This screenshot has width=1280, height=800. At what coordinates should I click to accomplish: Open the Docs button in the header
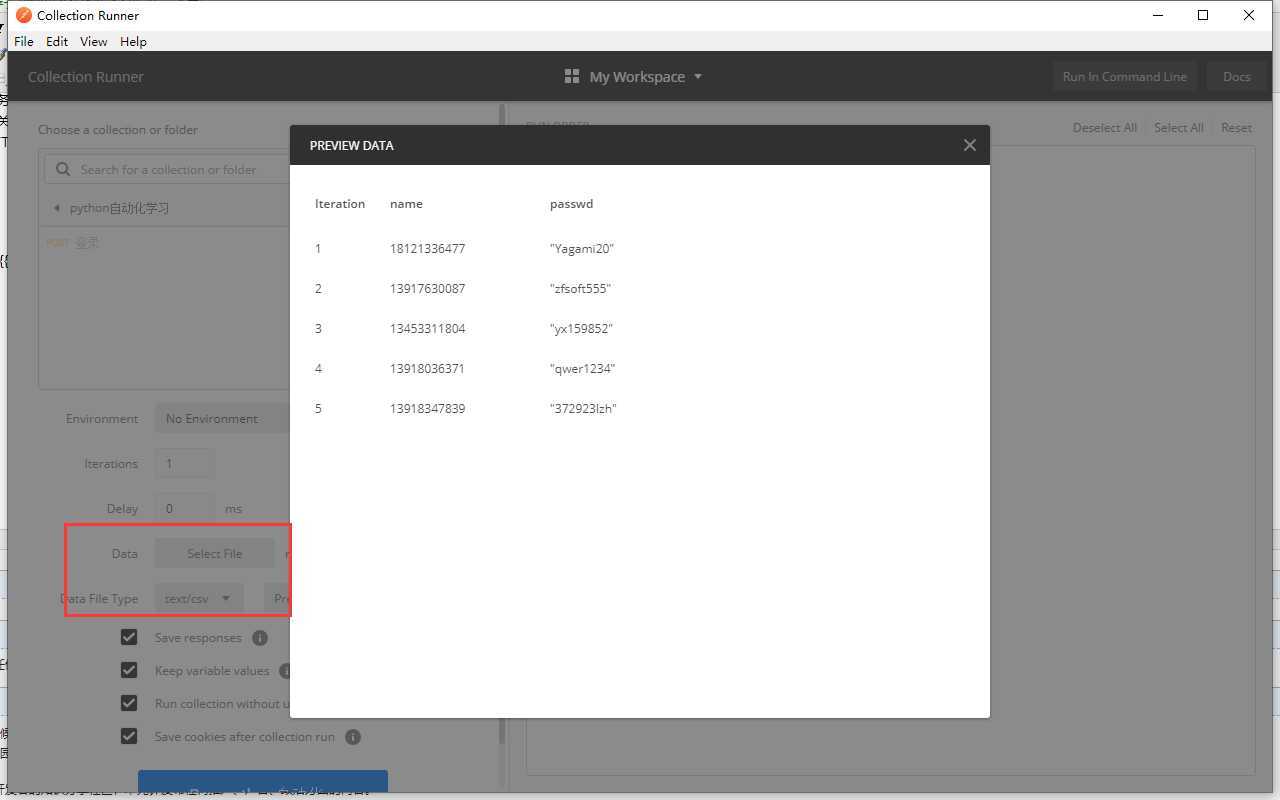pyautogui.click(x=1237, y=77)
